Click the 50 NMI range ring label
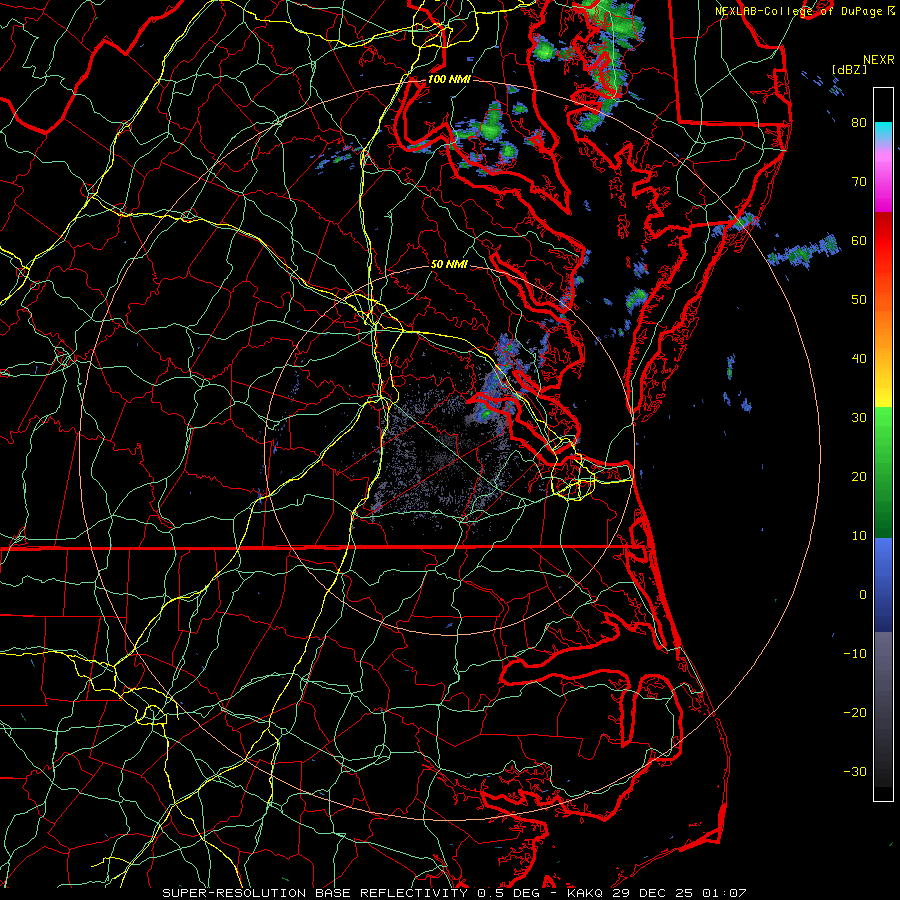The image size is (900, 900). [x=449, y=265]
